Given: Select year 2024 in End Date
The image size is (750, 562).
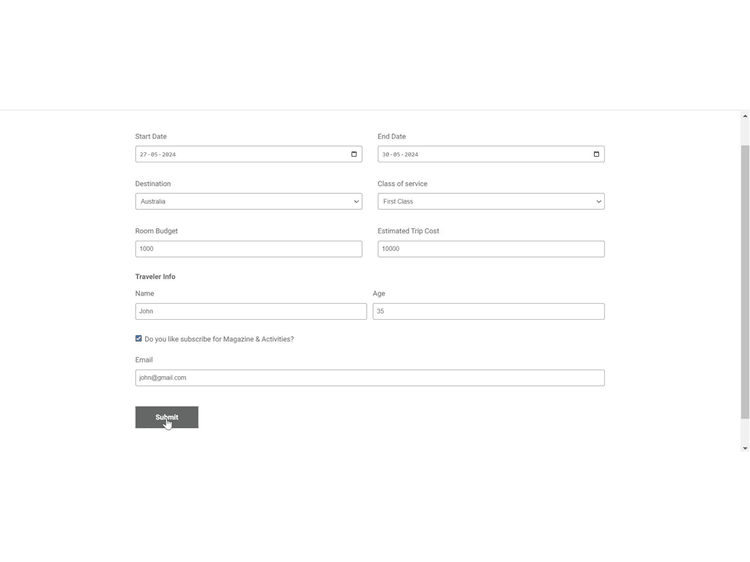Looking at the screenshot, I should [x=412, y=155].
